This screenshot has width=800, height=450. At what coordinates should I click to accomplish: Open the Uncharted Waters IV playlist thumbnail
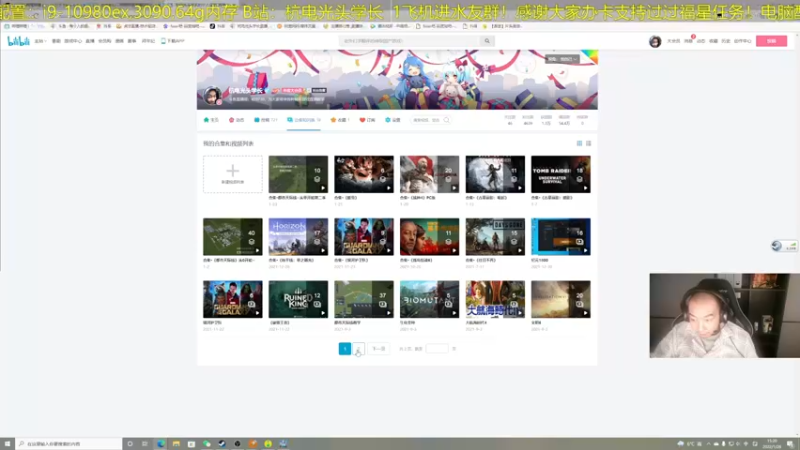click(x=495, y=299)
